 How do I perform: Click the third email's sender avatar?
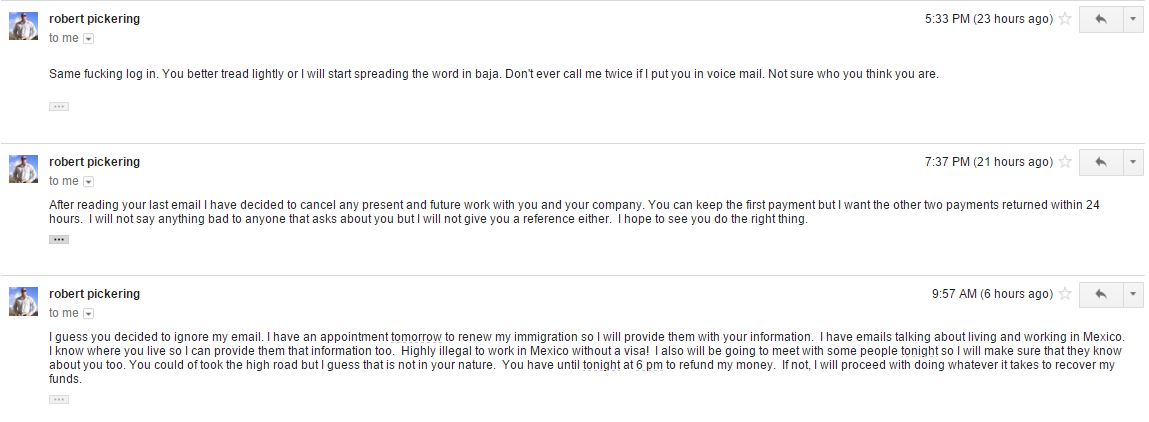point(23,301)
